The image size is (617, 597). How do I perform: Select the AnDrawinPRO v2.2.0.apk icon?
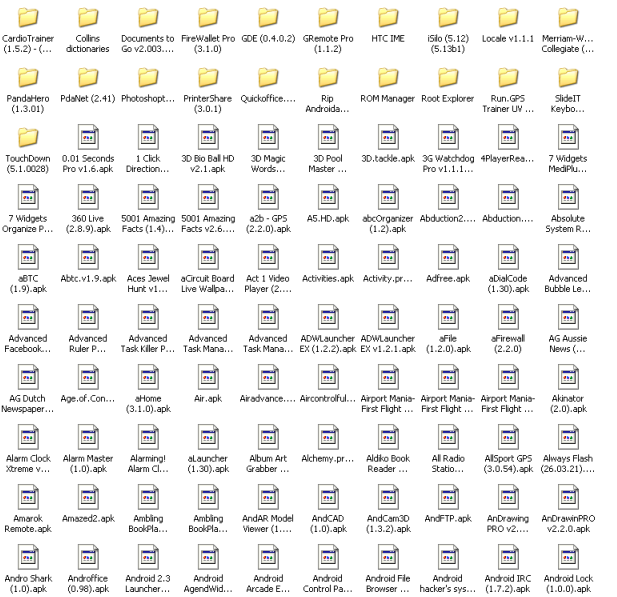tap(568, 497)
